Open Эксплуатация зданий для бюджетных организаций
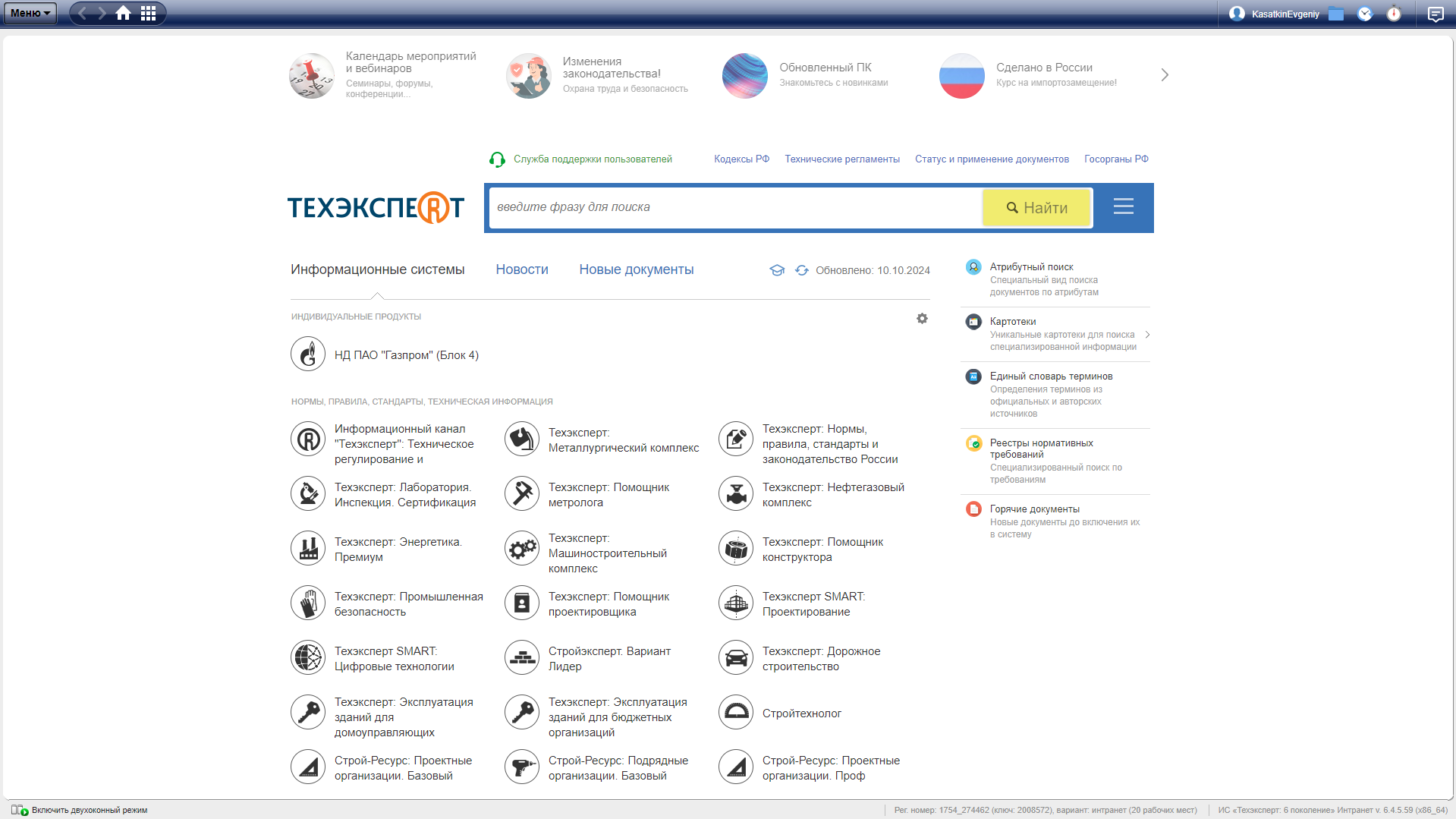The height and width of the screenshot is (819, 1456). coord(597,717)
